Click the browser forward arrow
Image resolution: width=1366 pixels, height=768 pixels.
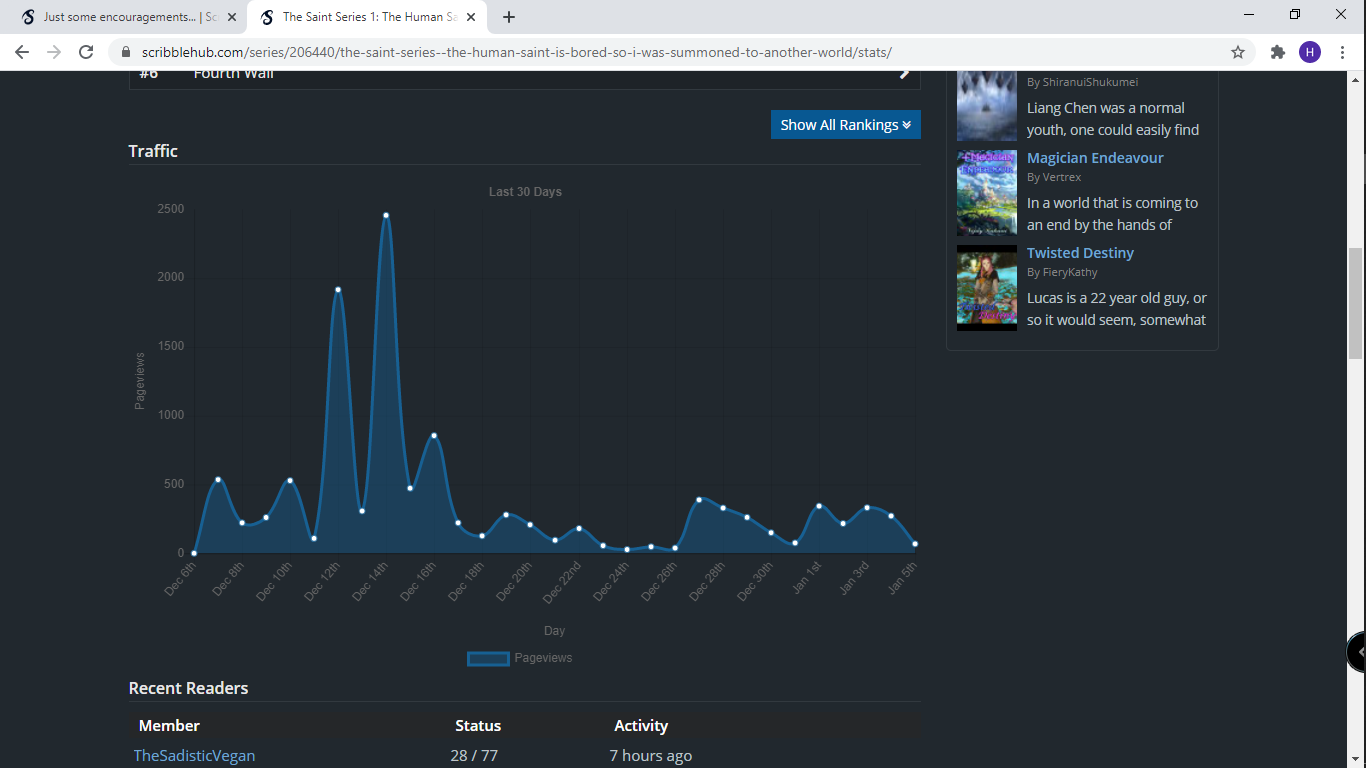(54, 52)
